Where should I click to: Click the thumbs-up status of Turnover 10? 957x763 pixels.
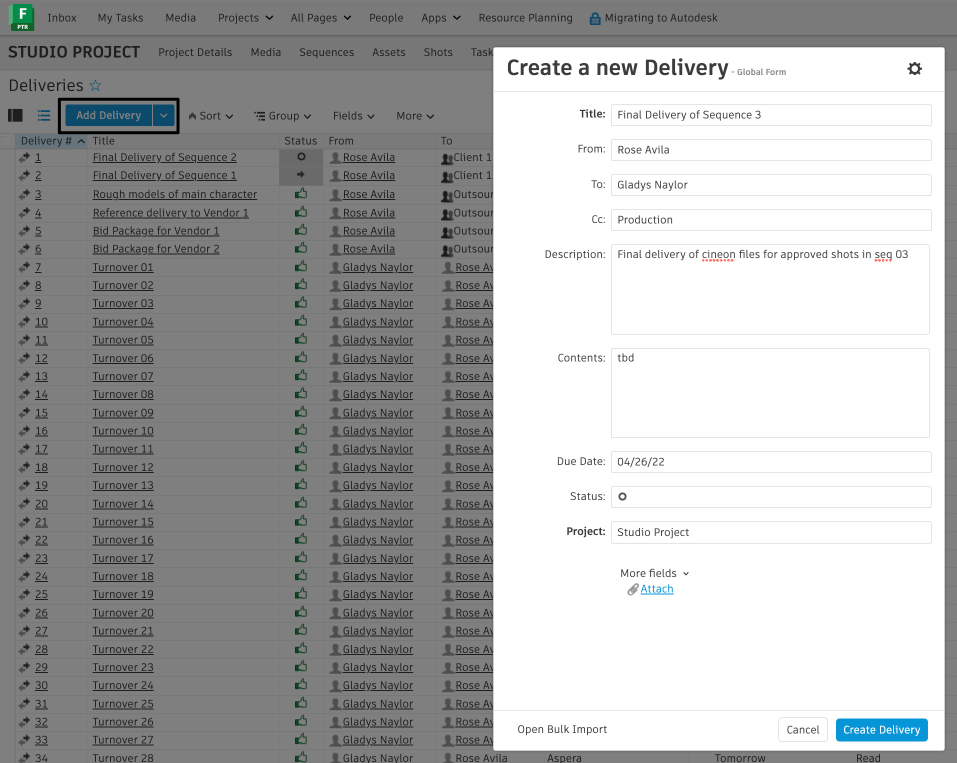point(301,430)
